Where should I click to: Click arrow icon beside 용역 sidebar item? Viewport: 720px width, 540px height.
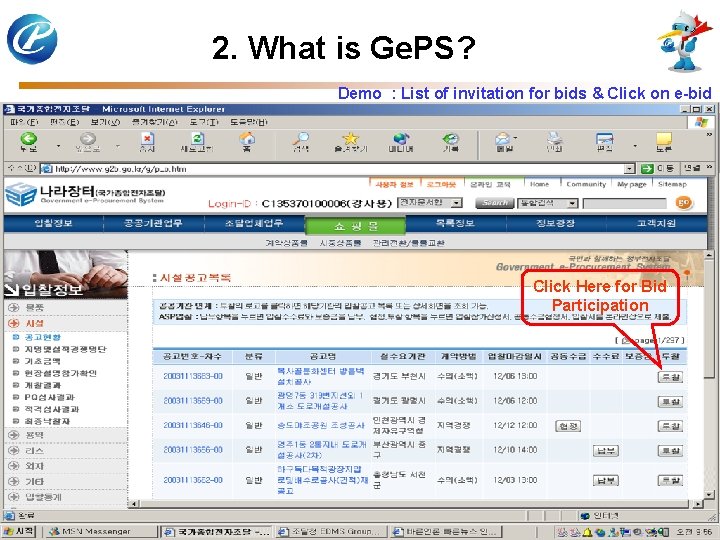click(x=13, y=435)
